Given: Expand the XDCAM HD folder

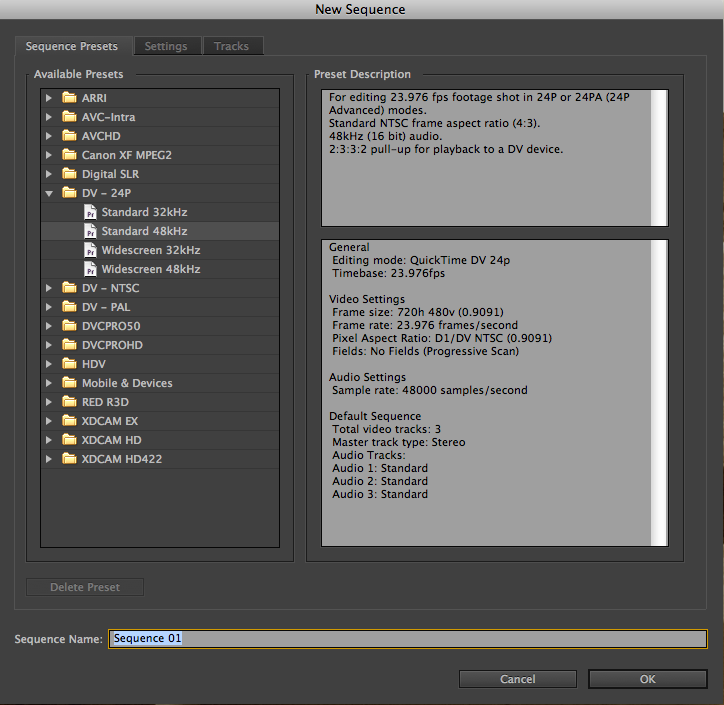Looking at the screenshot, I should point(48,440).
